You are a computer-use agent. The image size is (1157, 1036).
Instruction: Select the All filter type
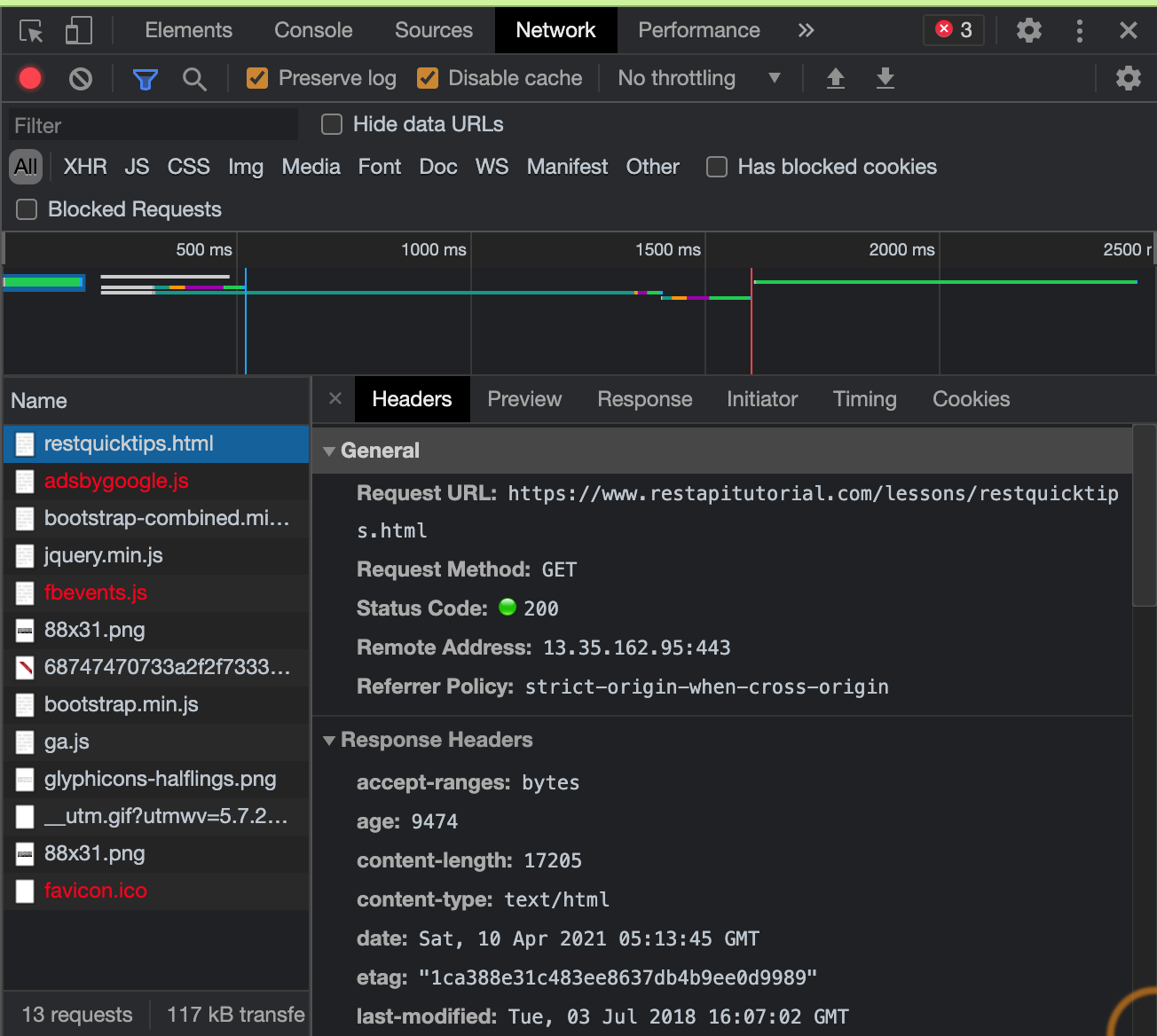[x=26, y=167]
